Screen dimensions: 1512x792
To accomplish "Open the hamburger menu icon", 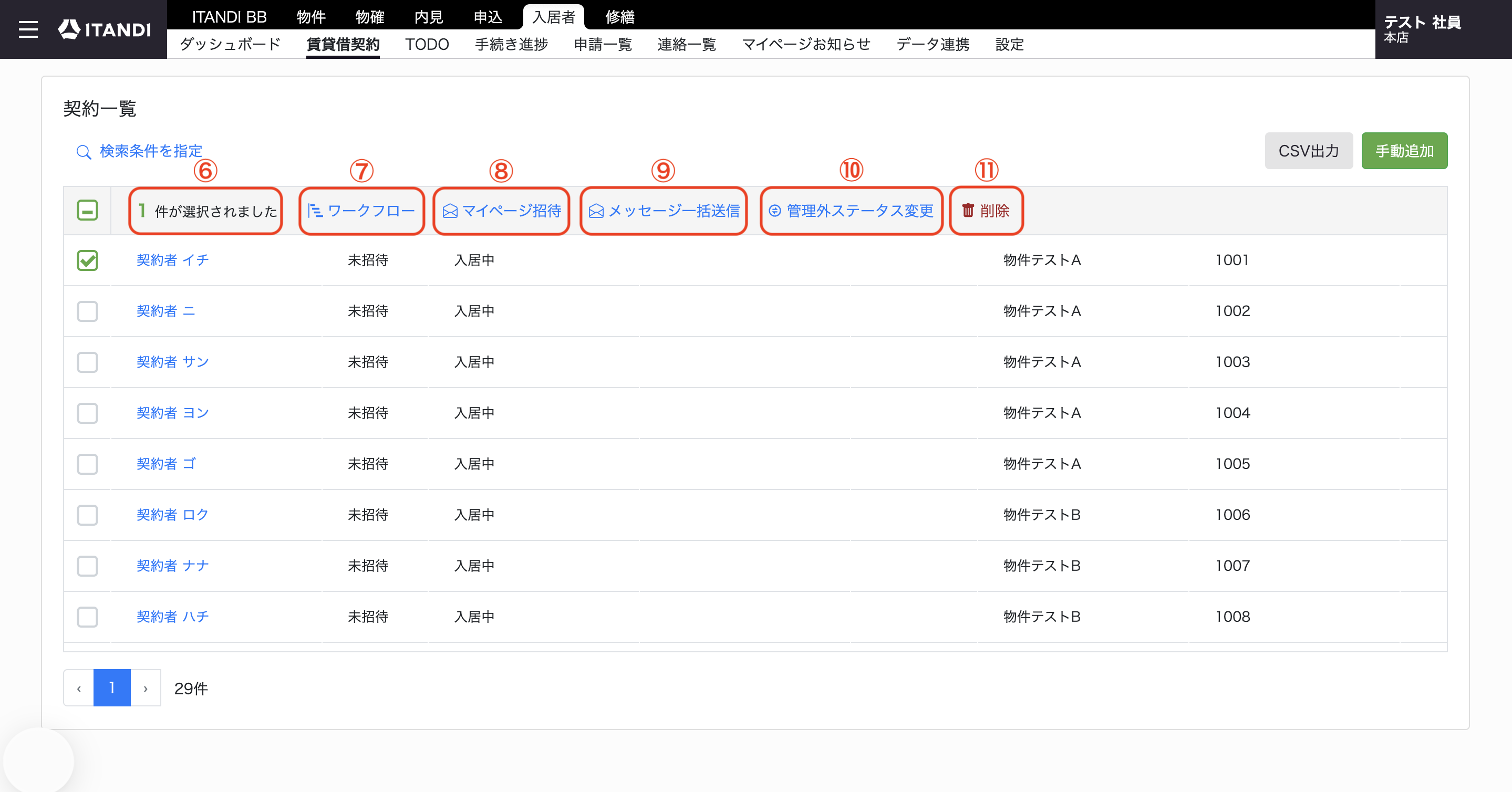I will tap(28, 29).
